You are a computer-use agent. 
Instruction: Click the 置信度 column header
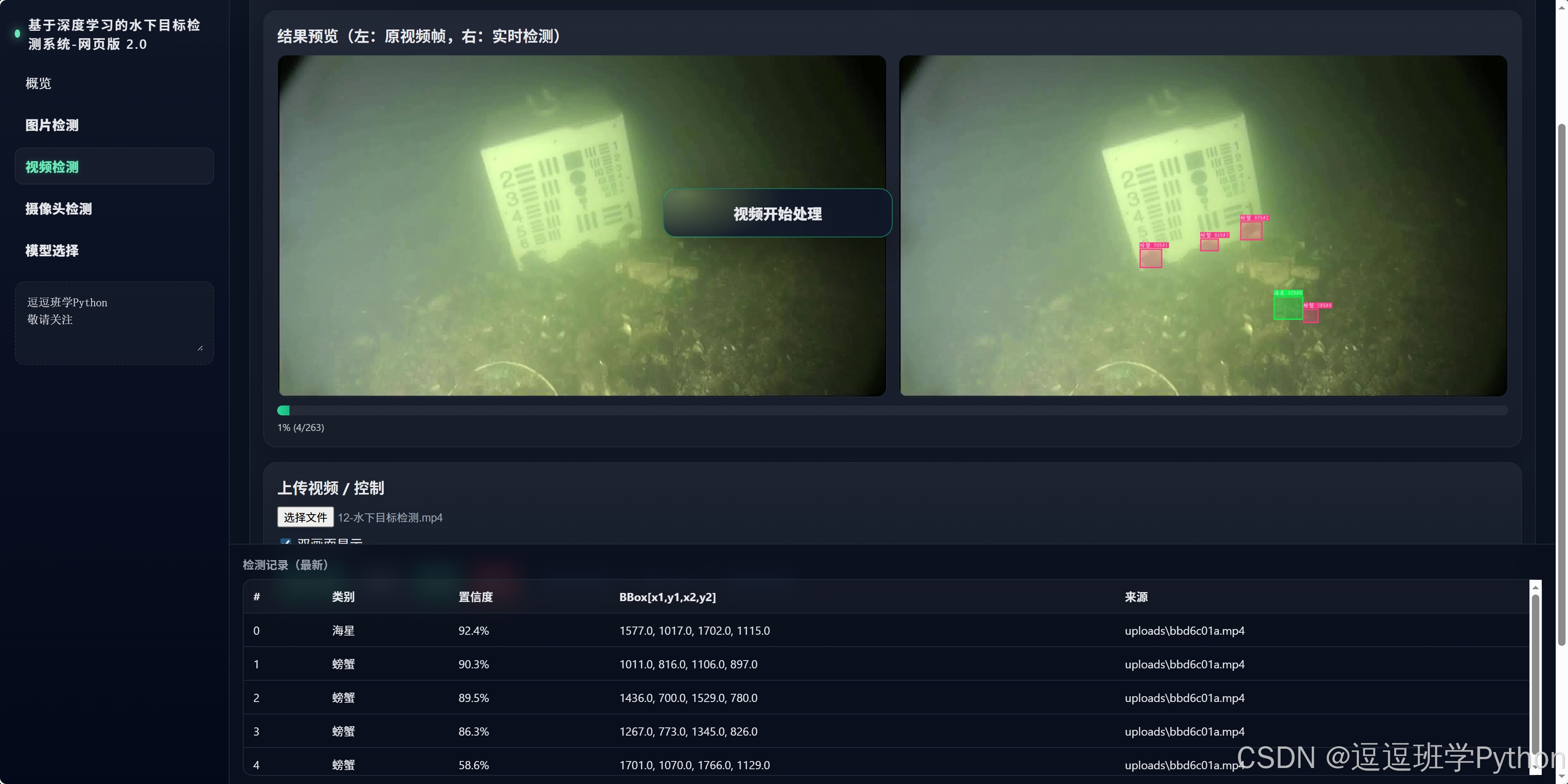point(475,597)
